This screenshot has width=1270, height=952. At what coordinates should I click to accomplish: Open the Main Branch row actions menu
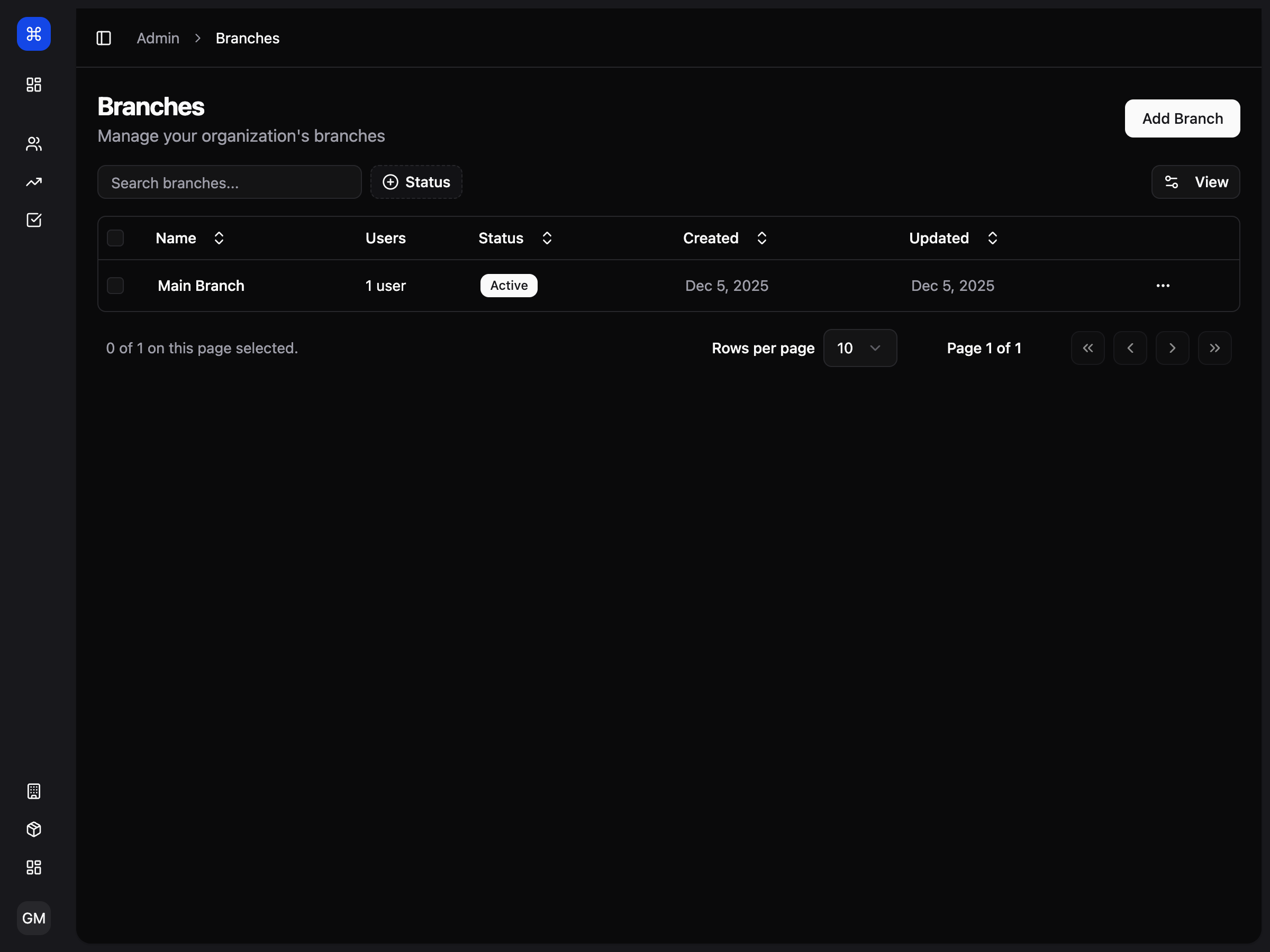click(1163, 285)
